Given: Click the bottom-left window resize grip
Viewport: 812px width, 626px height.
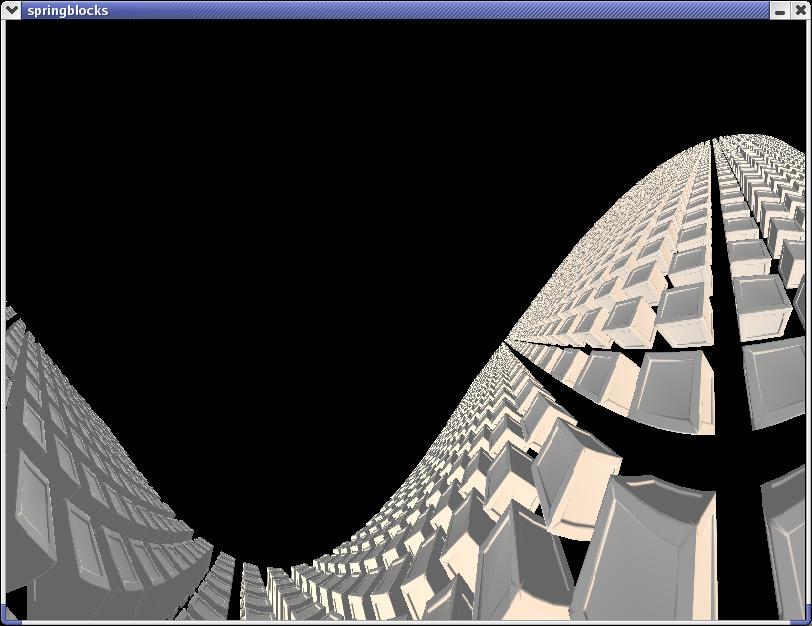Looking at the screenshot, I should click(8, 616).
